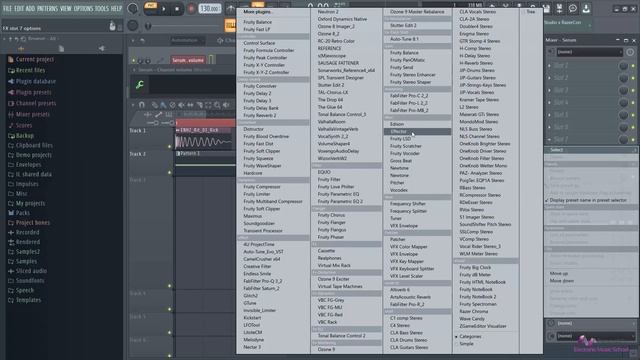
Task: Click the Sliced audio folder icon
Action: coord(11,271)
